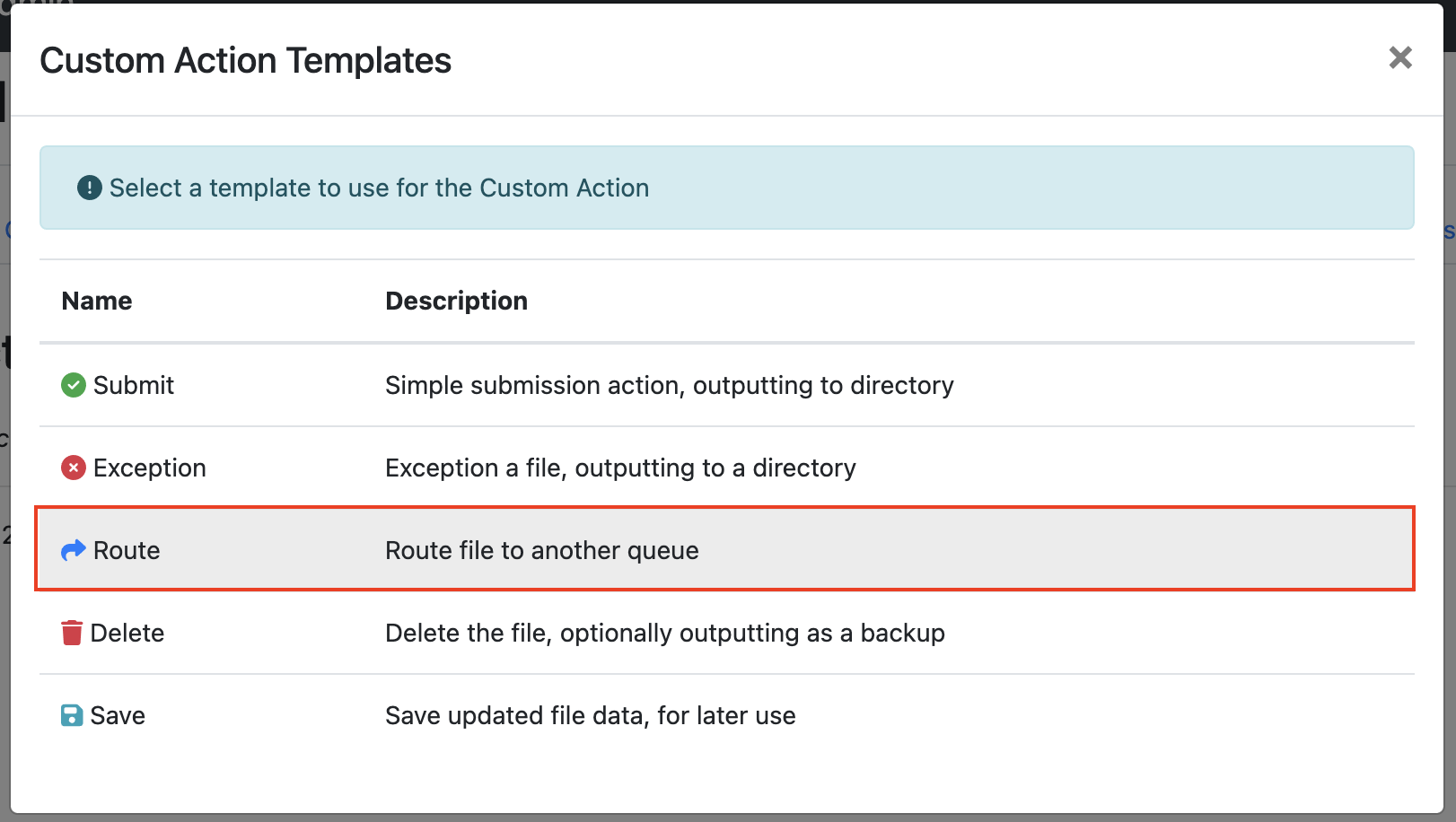The height and width of the screenshot is (822, 1456).
Task: Choose the Save template name
Action: [118, 715]
